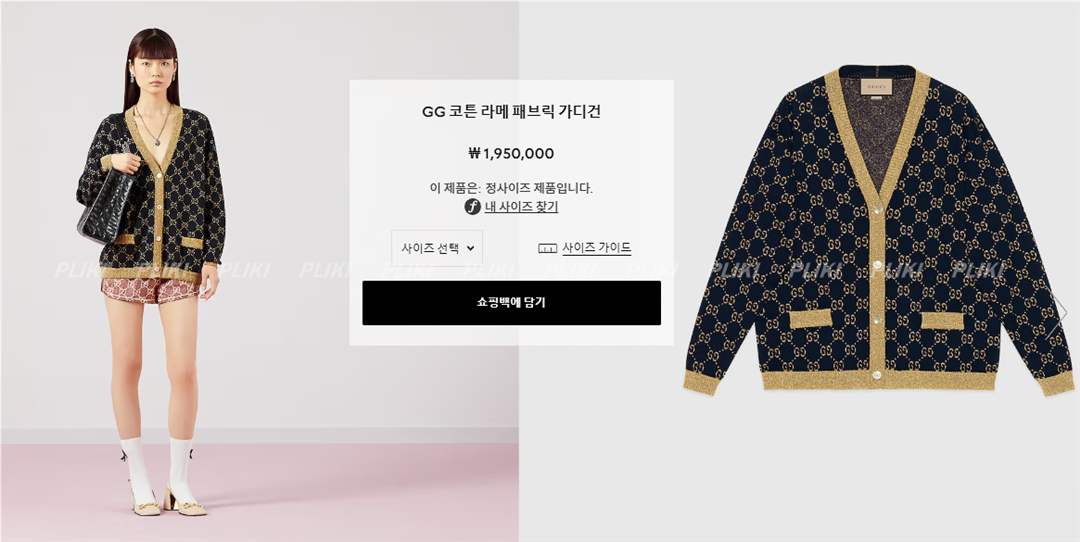Open the flat cardigan product image

(x=800, y=271)
